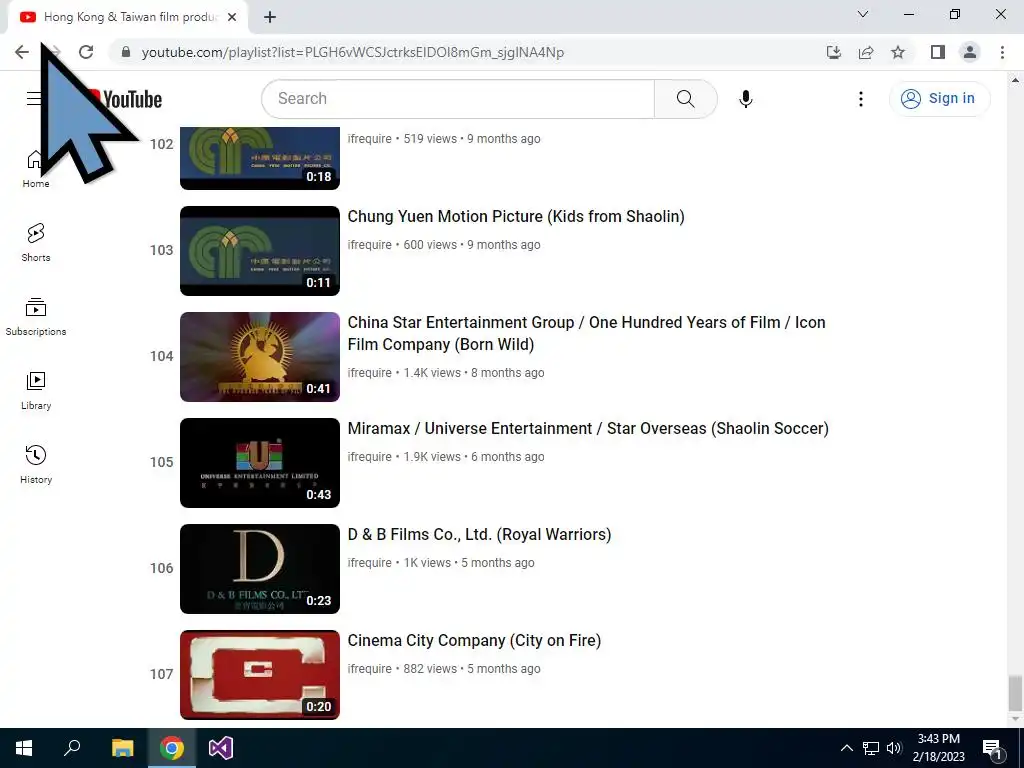Click install app icon in address bar
The width and height of the screenshot is (1024, 768).
[x=834, y=52]
